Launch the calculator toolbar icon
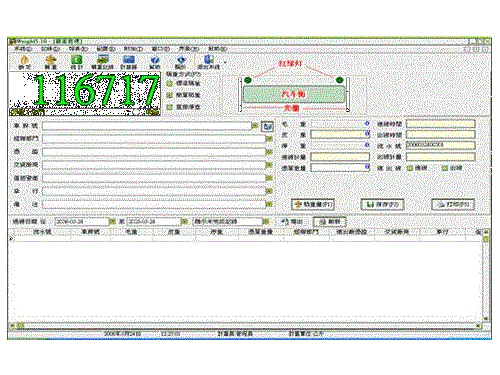The width and height of the screenshot is (500, 375). (129, 62)
